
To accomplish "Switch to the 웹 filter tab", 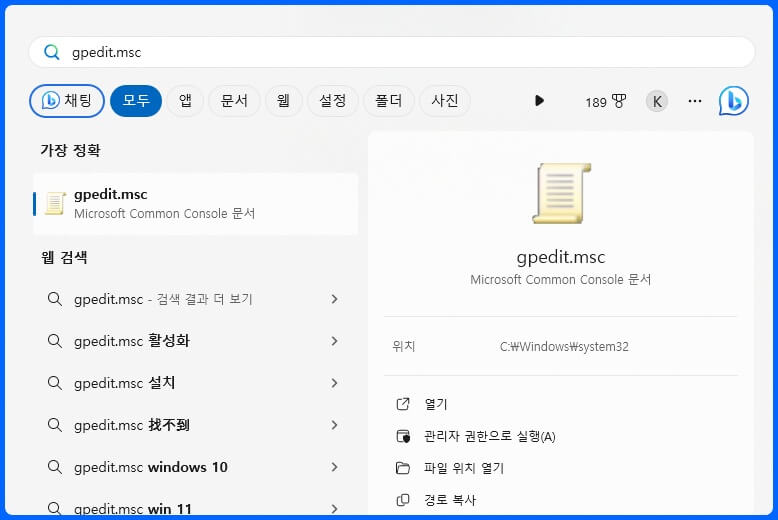I will (283, 101).
